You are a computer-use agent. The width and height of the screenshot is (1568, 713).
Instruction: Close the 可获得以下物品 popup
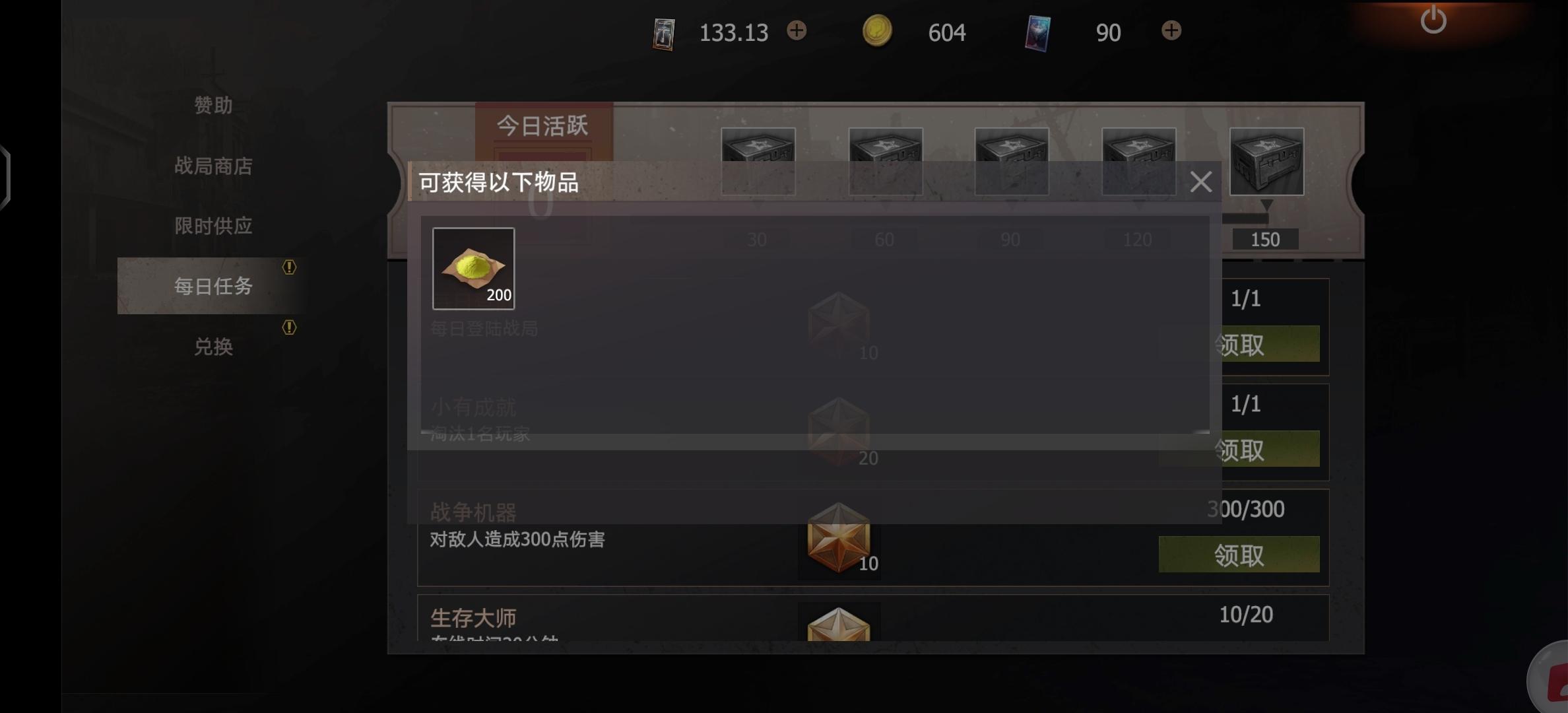click(x=1200, y=182)
